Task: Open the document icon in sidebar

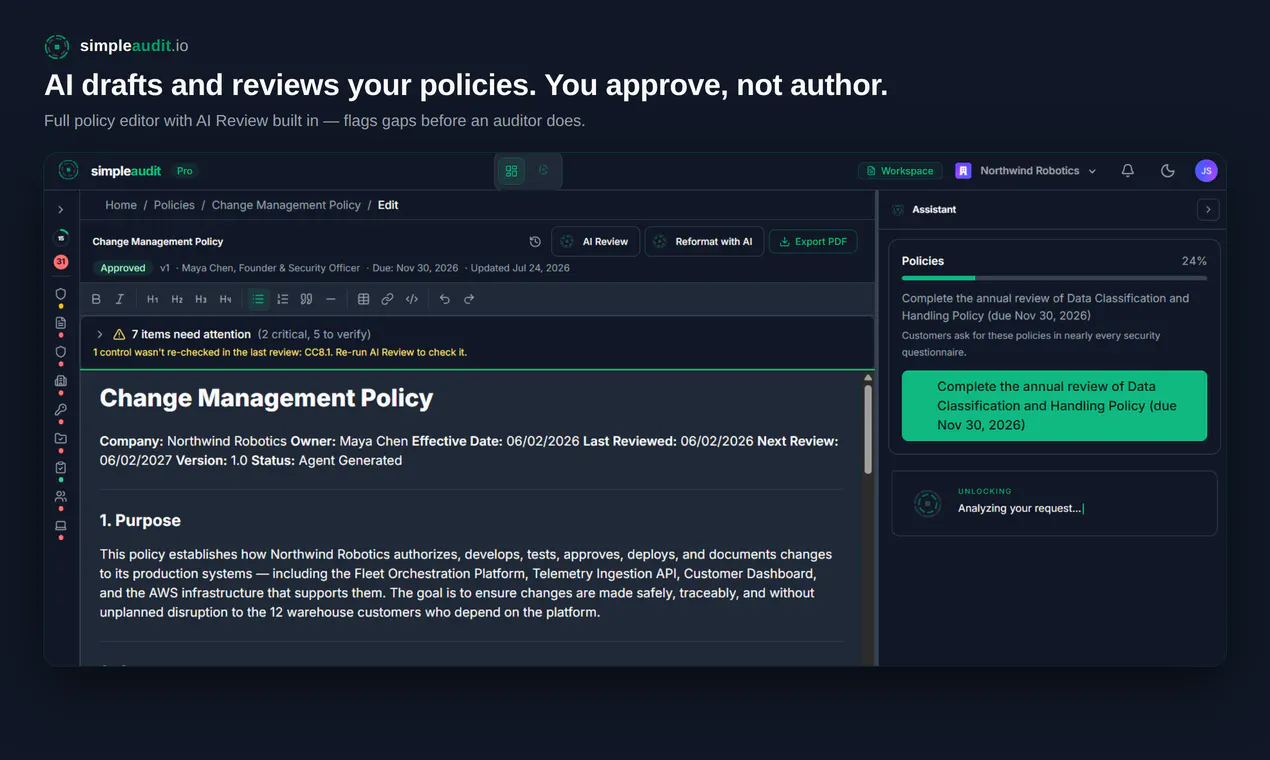Action: tap(61, 323)
